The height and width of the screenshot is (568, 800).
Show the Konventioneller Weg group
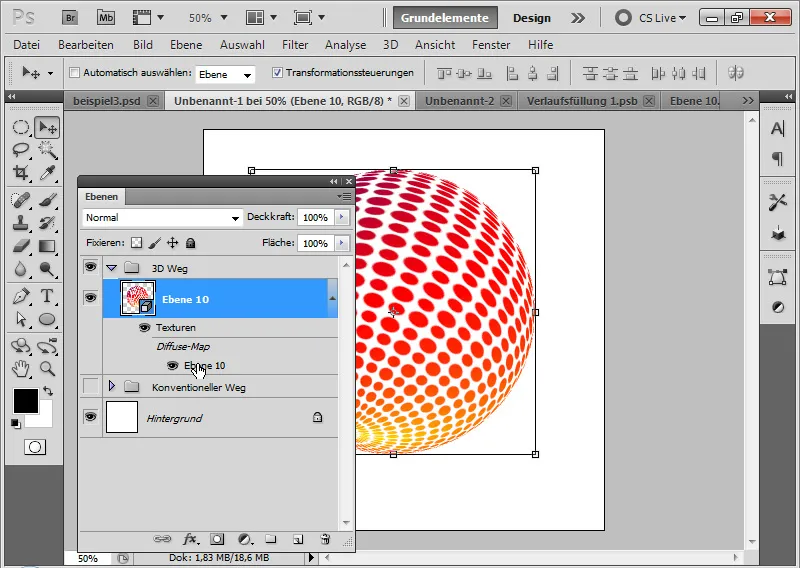pos(90,387)
